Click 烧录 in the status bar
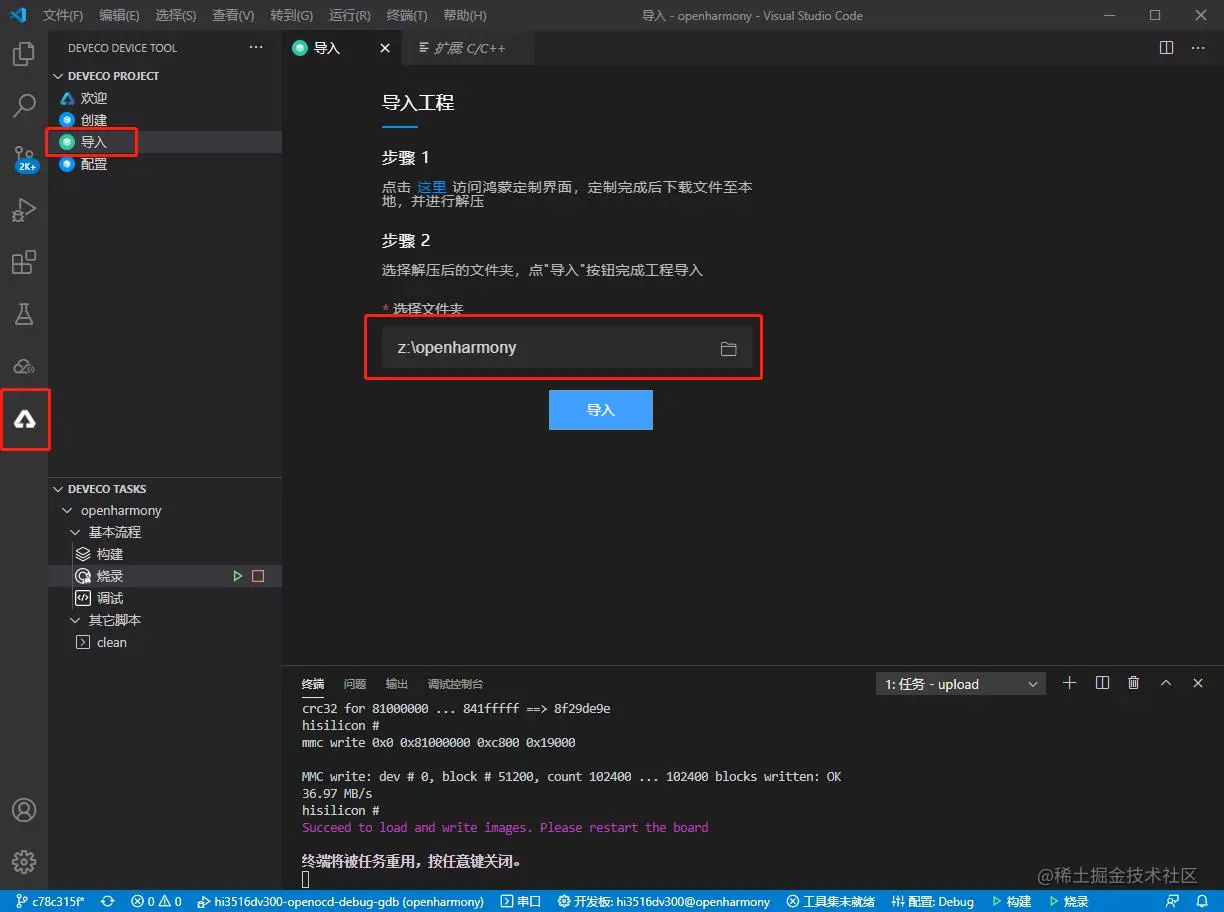 (x=1069, y=901)
